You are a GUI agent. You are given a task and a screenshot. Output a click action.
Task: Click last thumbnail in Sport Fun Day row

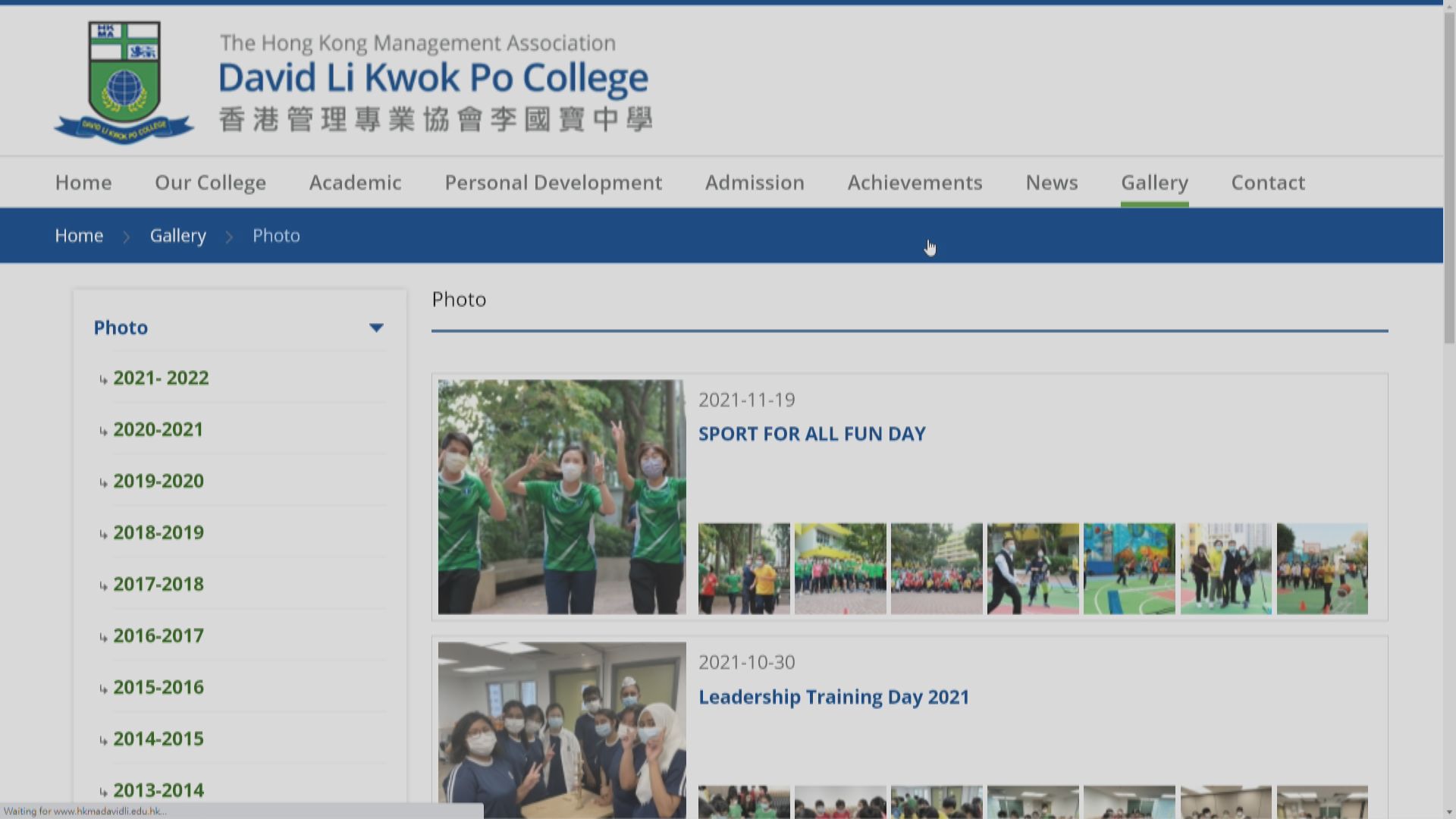[1322, 568]
